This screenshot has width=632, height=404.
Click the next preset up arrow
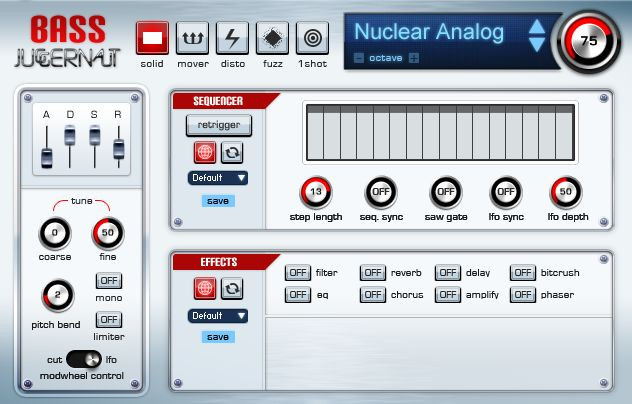pyautogui.click(x=537, y=26)
